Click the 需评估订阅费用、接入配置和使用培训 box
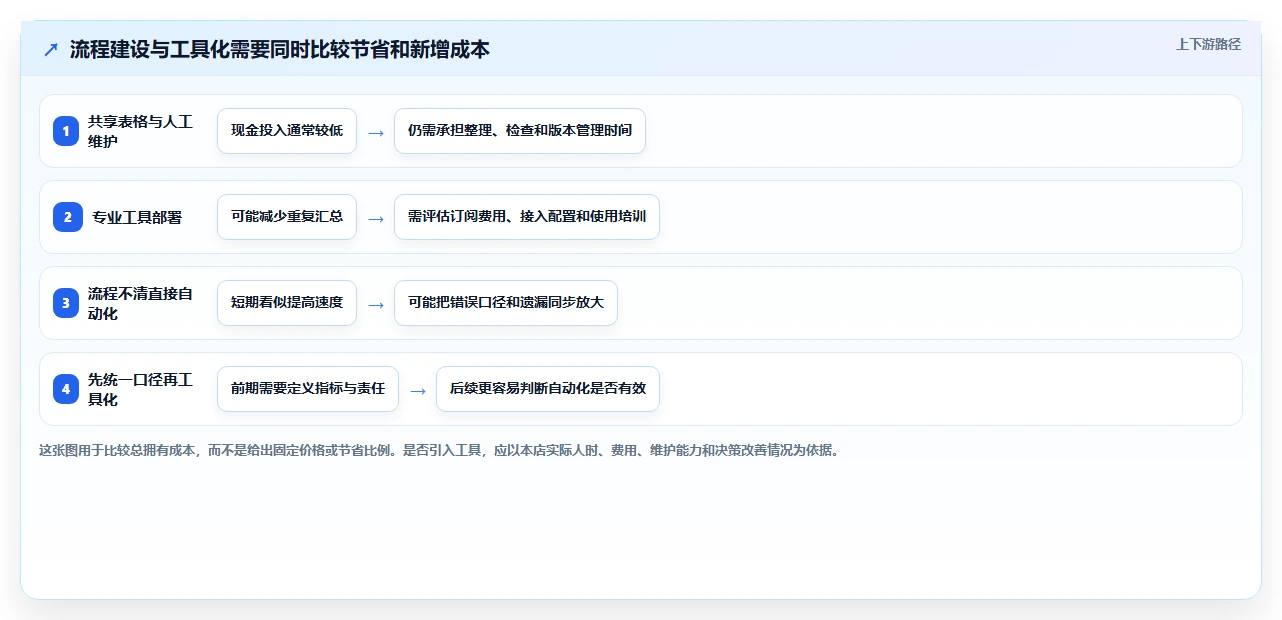The height and width of the screenshot is (620, 1282). point(527,217)
